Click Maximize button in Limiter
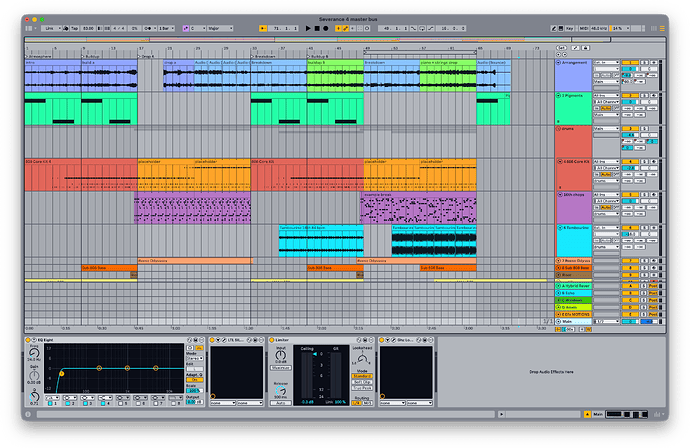690x448 pixels. point(281,368)
